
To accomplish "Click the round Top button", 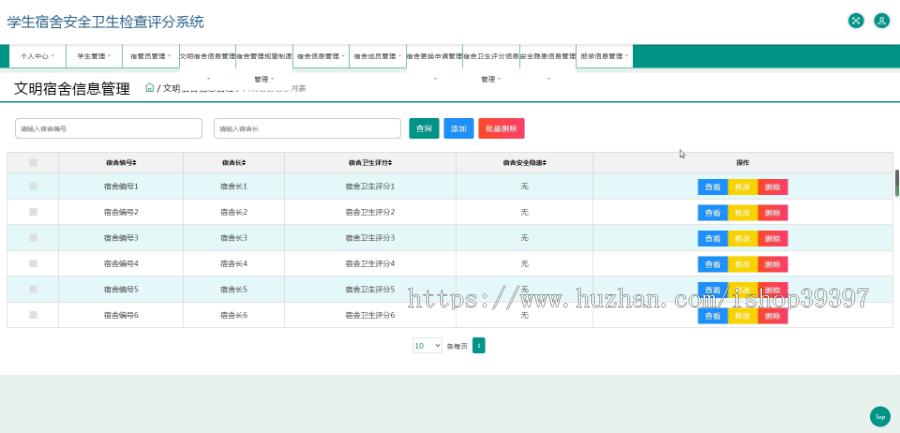I will coord(880,417).
